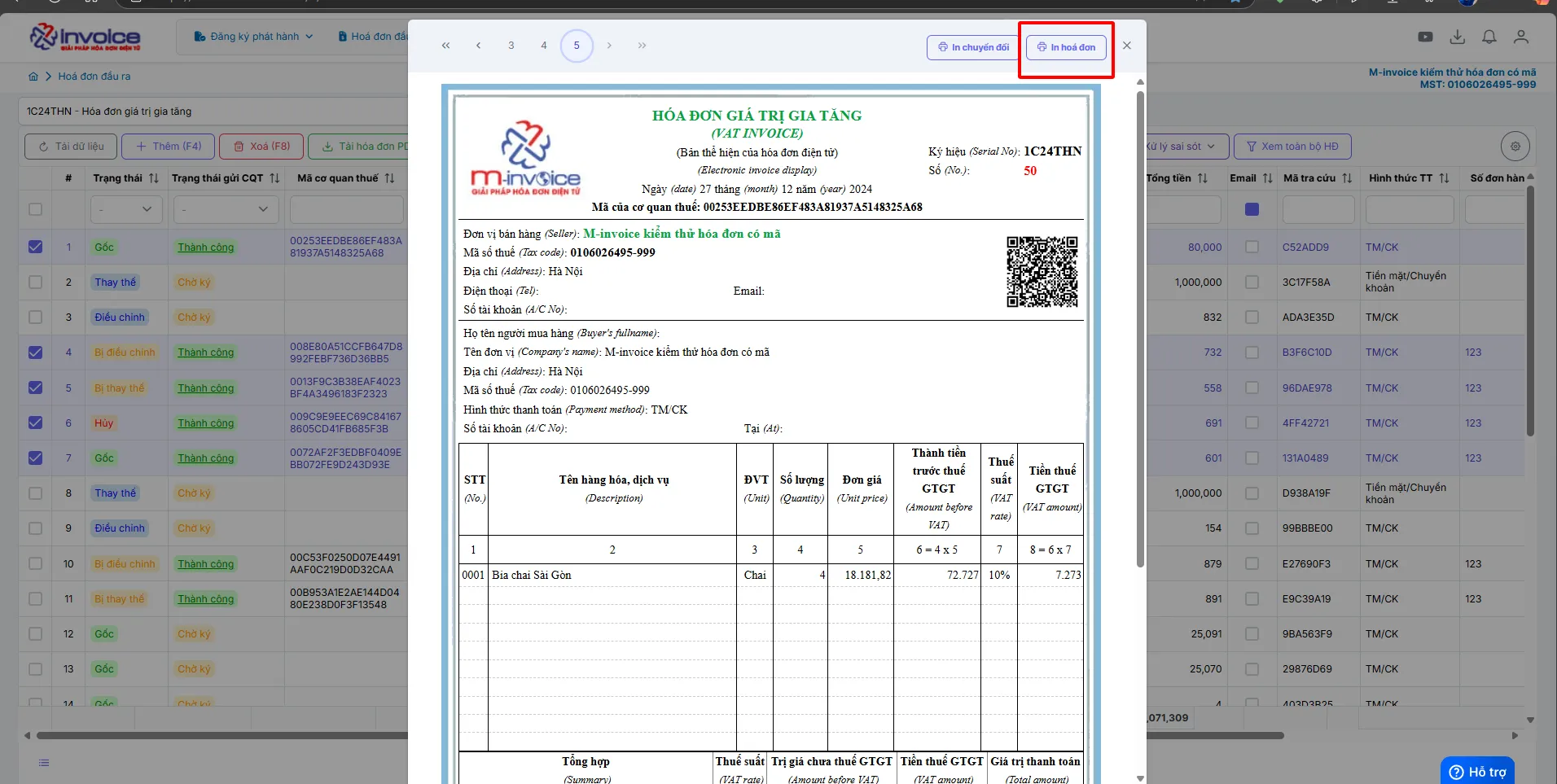Jump to first invoice in preview pager
This screenshot has width=1557, height=784.
point(445,46)
